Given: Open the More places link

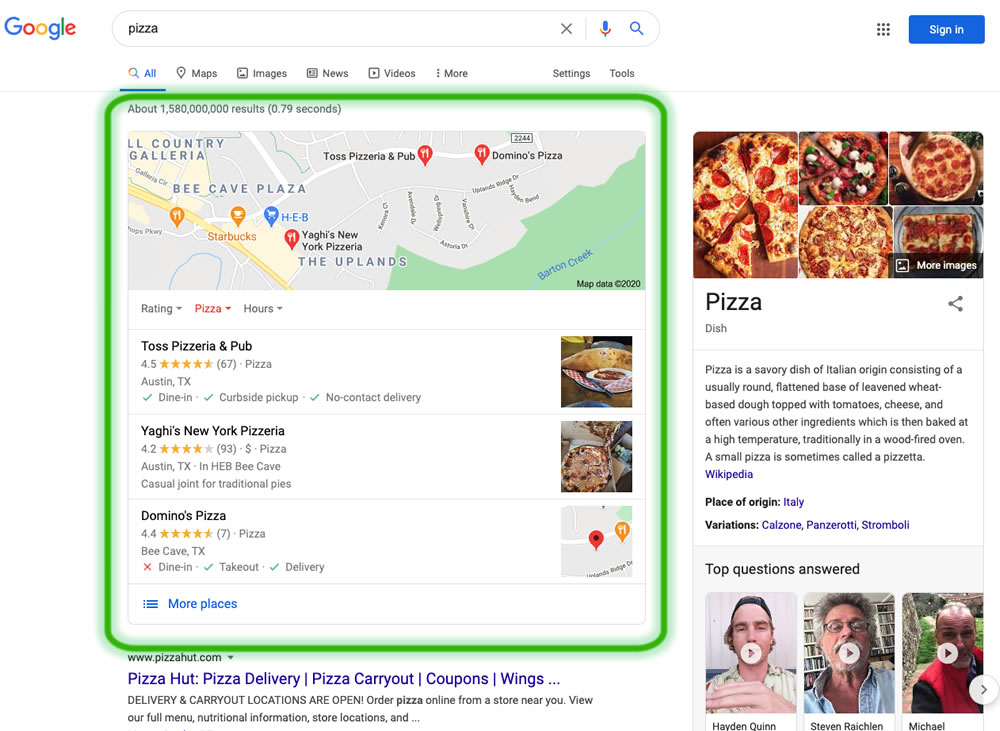Looking at the screenshot, I should point(202,604).
